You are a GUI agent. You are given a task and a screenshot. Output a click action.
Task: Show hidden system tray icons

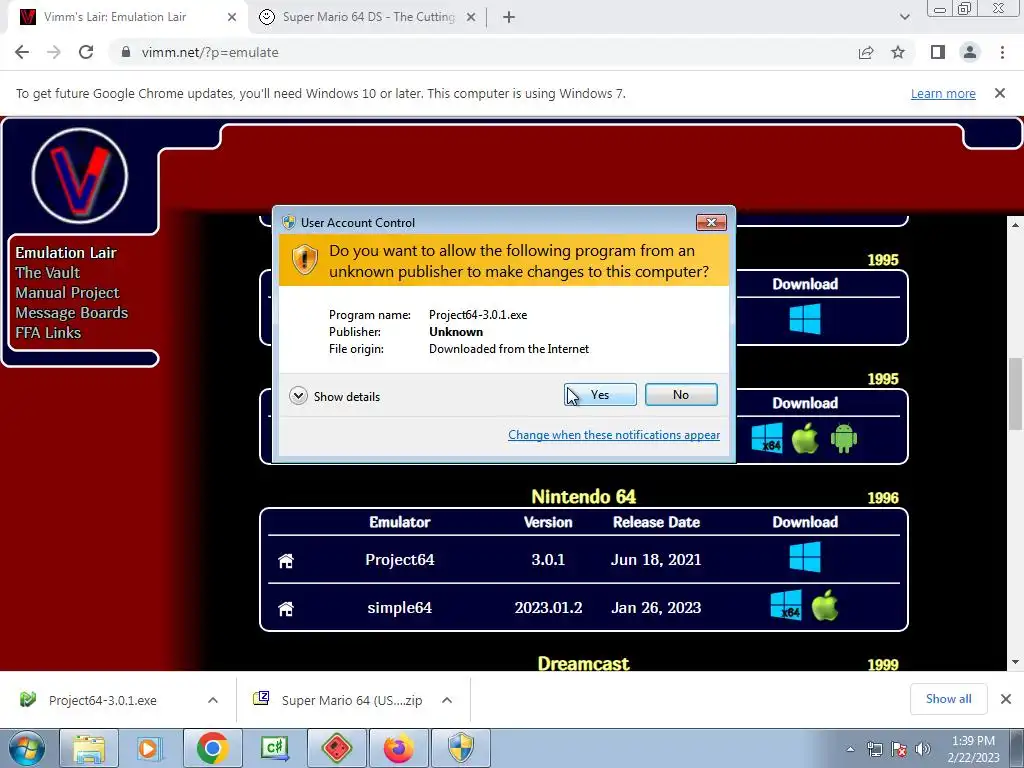(850, 749)
